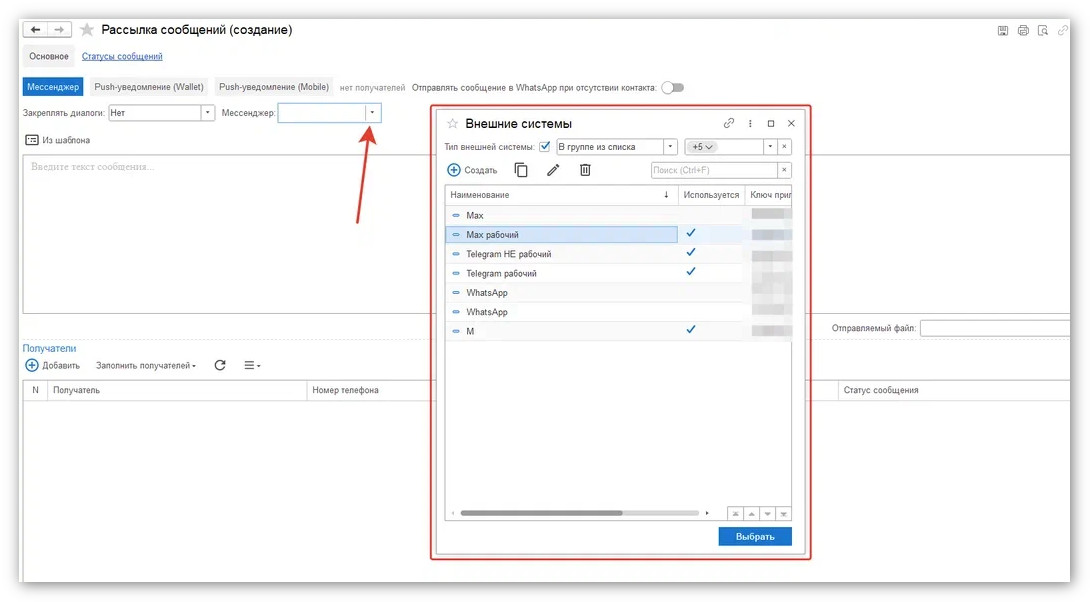Open the Статусы сообщений link
The width and height of the screenshot is (1090, 602).
click(122, 56)
